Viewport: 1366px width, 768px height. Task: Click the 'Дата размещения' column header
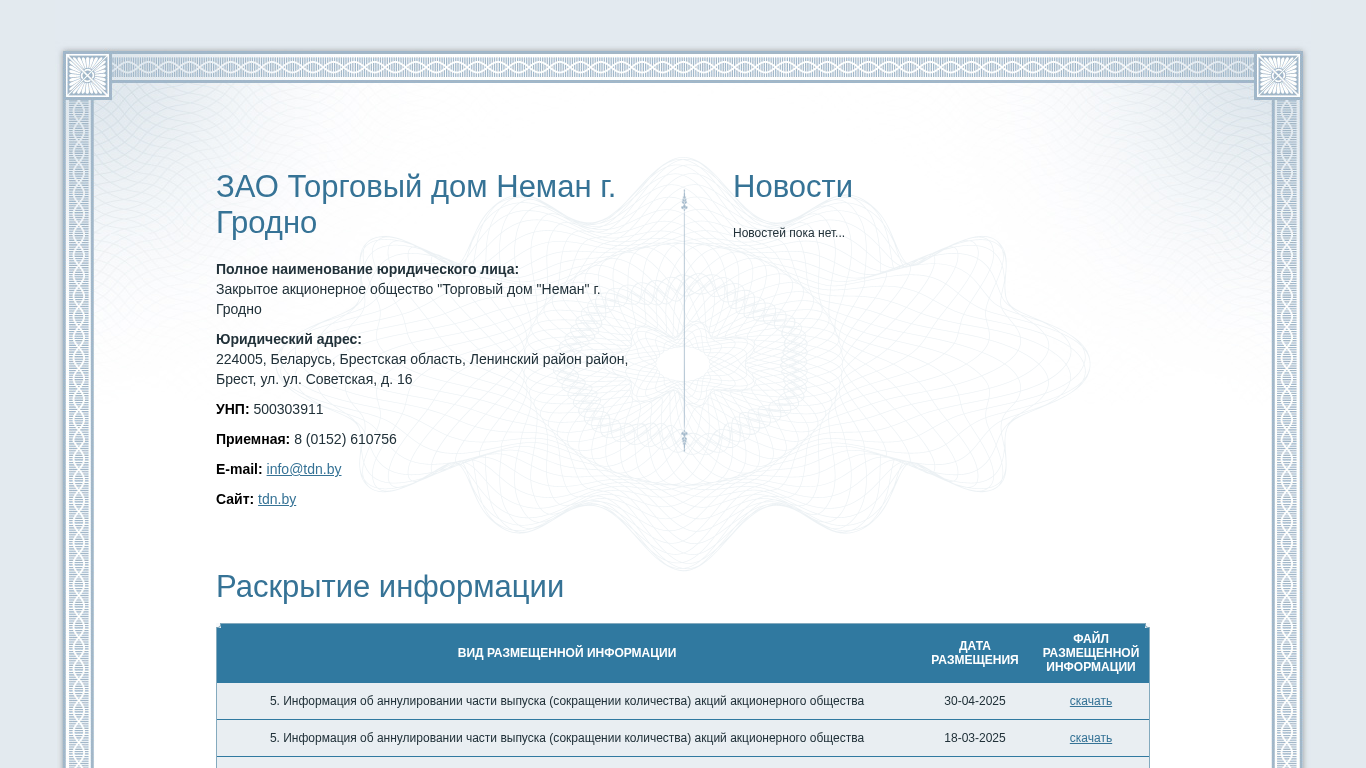[x=974, y=653]
